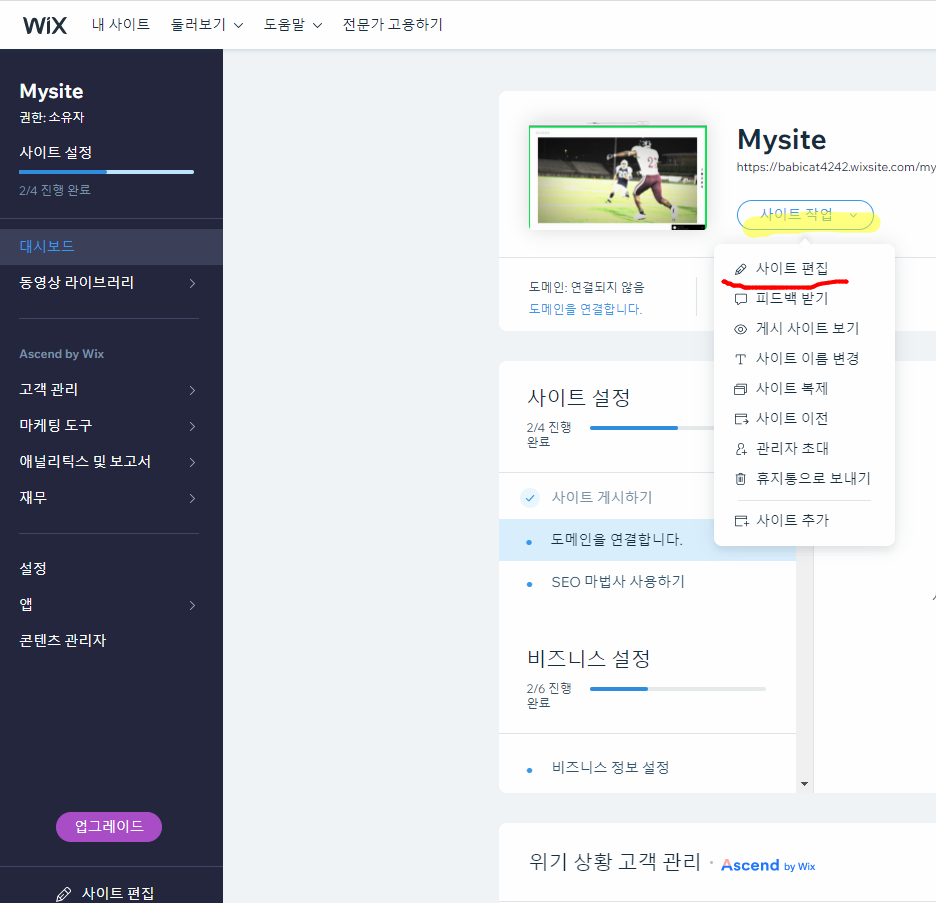Screen dimensions: 936x903
Task: Click speech bubble icon for 피드백 받기
Action: point(740,299)
